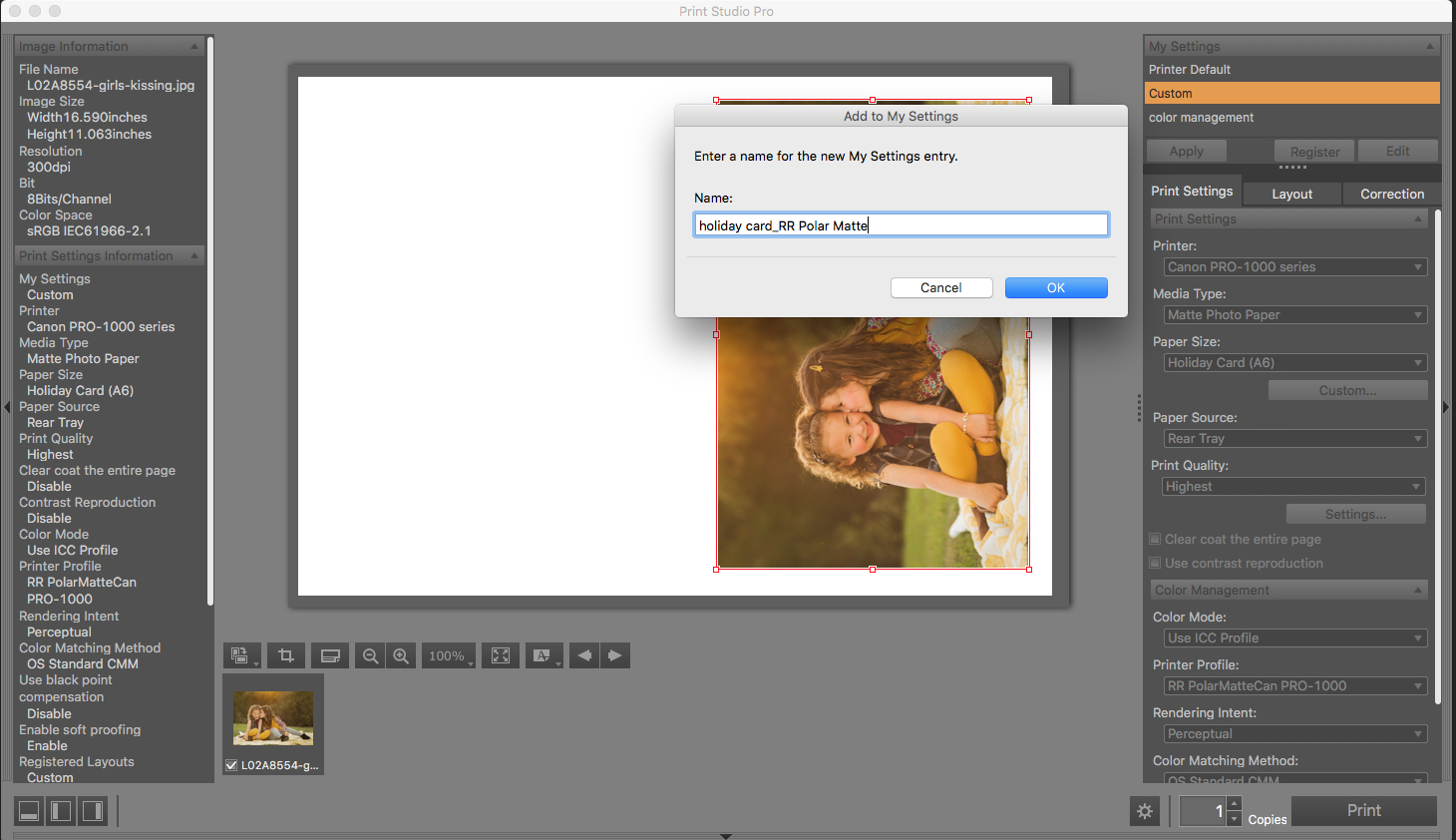Click OK to save the setting name
Image resolution: width=1456 pixels, height=840 pixels.
click(1056, 288)
